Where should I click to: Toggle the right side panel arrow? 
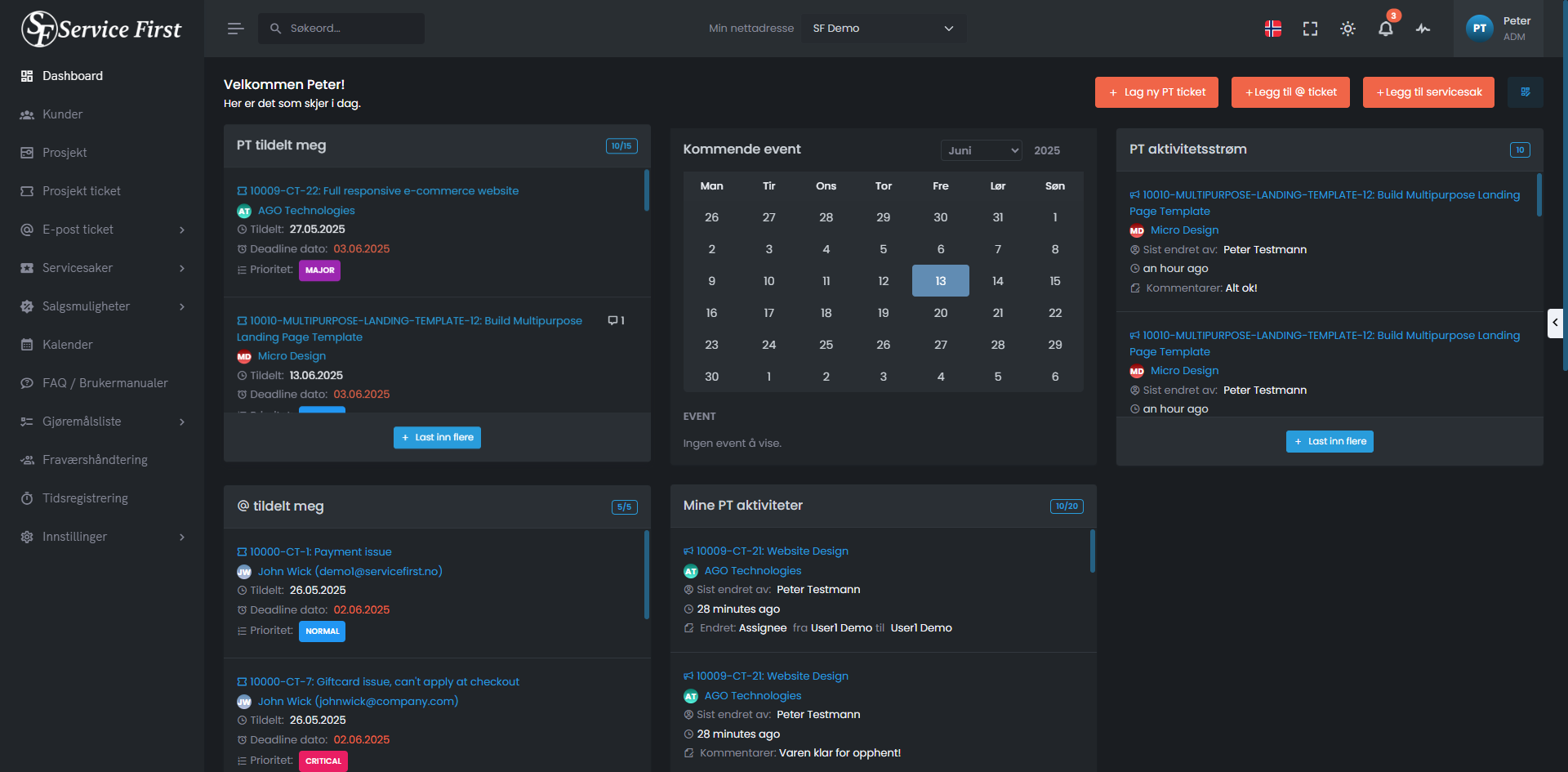[x=1555, y=323]
